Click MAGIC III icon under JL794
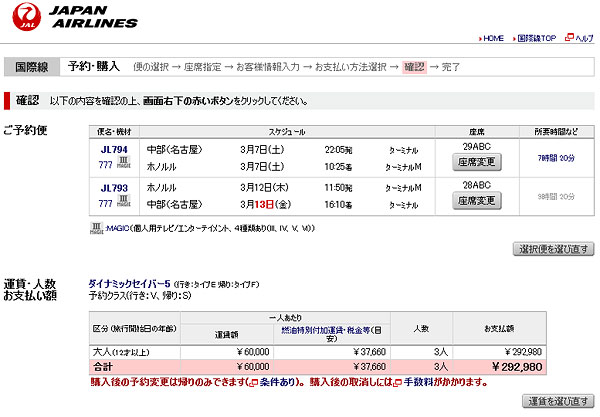 coord(124,166)
